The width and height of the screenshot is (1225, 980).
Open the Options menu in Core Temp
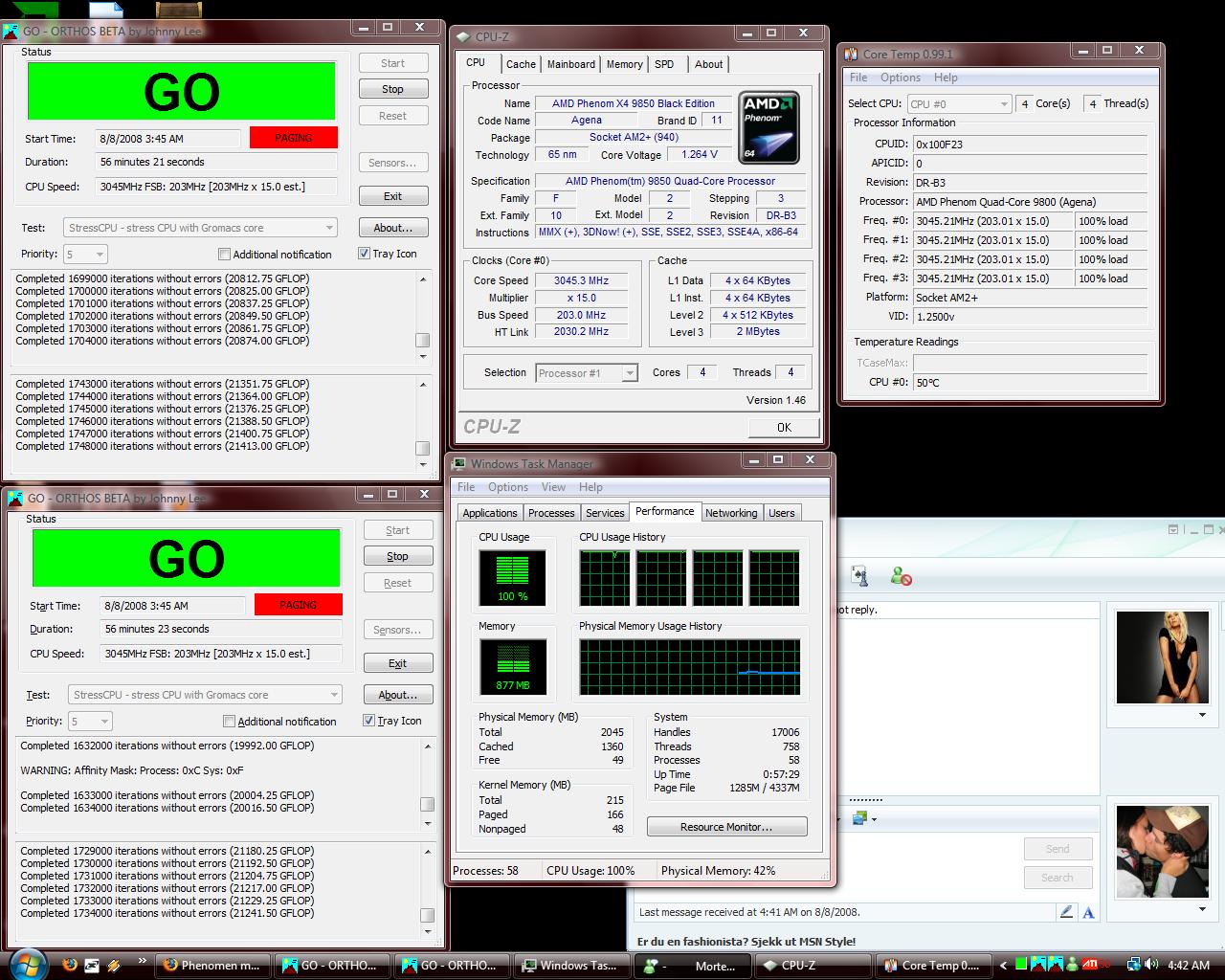tap(901, 78)
